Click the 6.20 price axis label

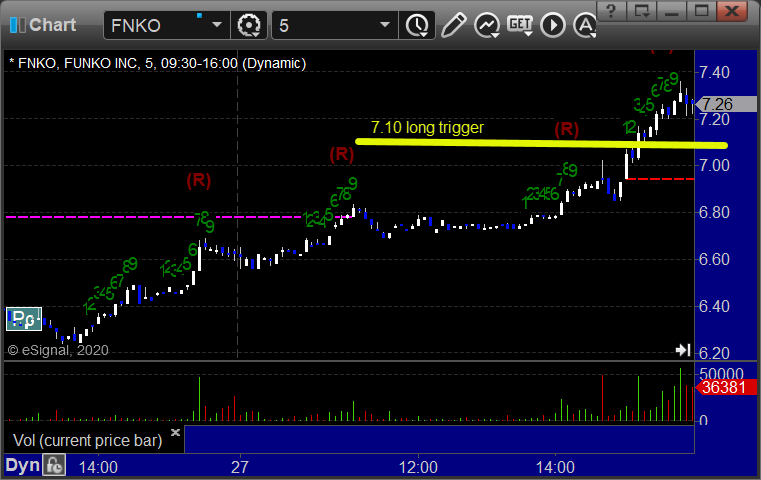714,353
